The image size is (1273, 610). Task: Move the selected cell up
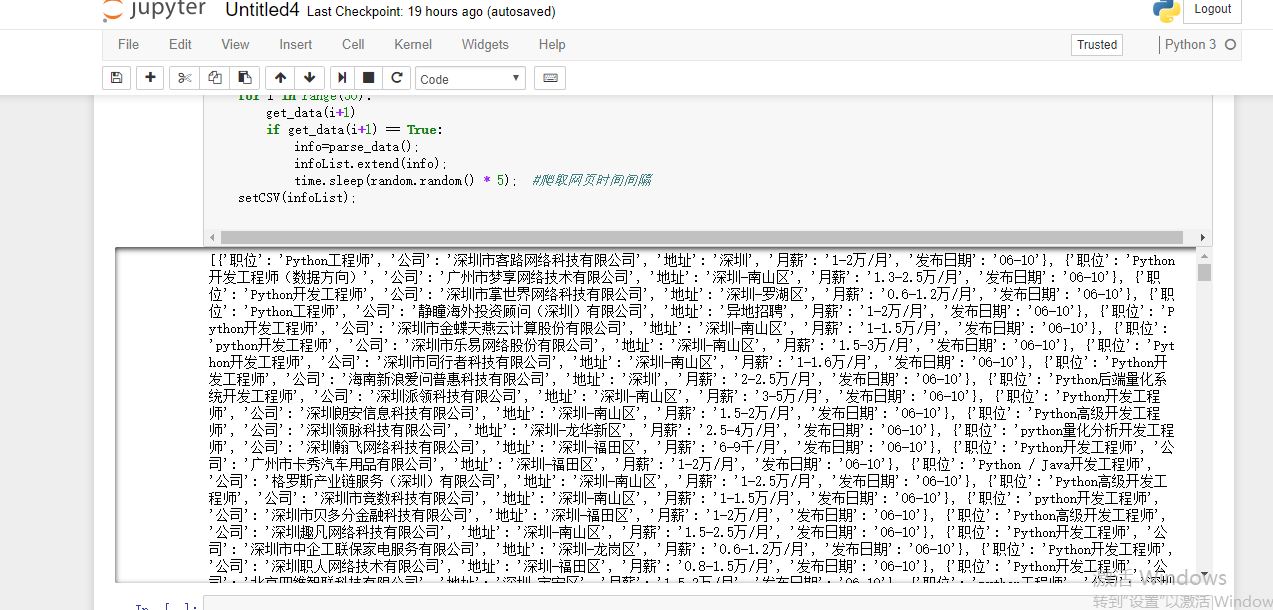[x=280, y=78]
